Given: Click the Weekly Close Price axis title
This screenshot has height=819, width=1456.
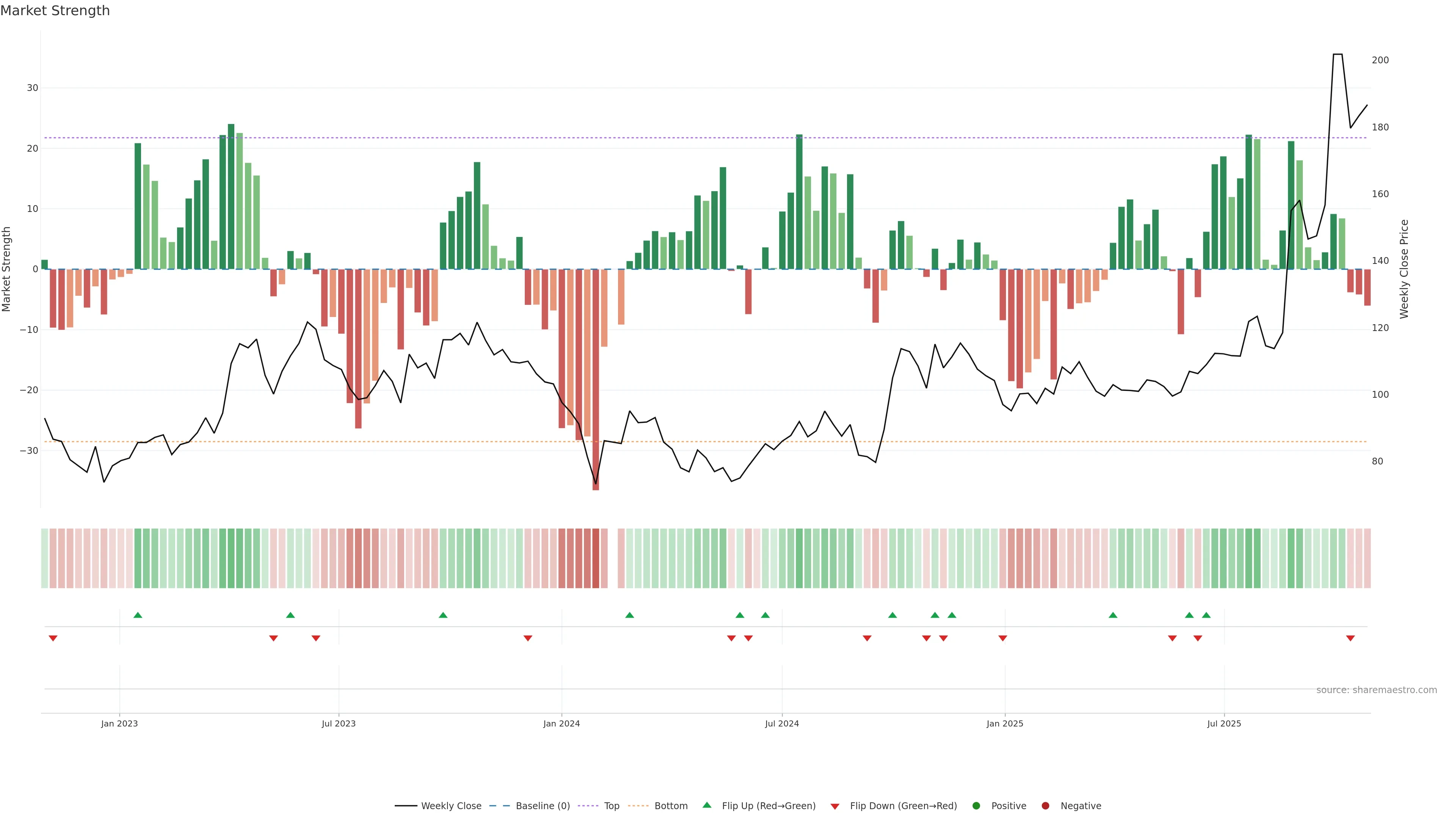Looking at the screenshot, I should (1404, 269).
